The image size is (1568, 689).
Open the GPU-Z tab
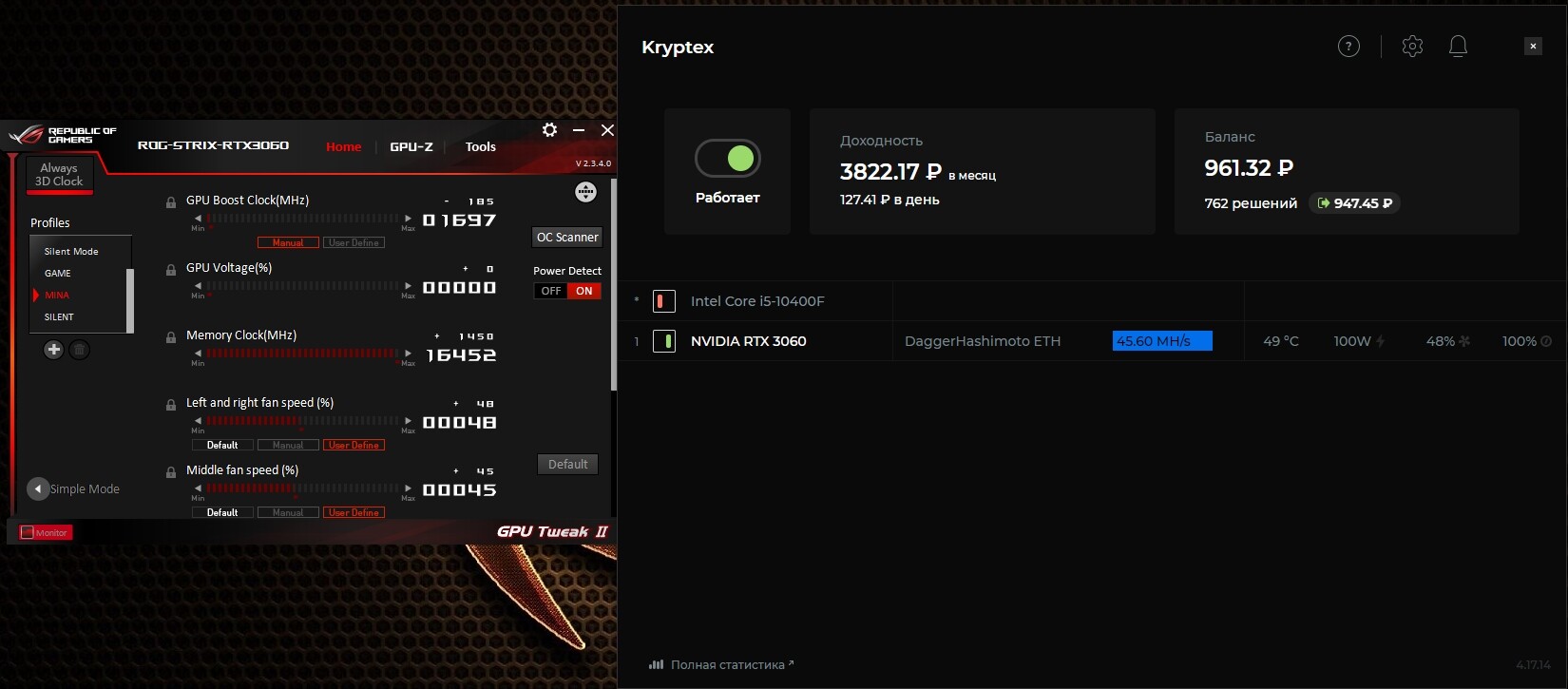(x=411, y=146)
